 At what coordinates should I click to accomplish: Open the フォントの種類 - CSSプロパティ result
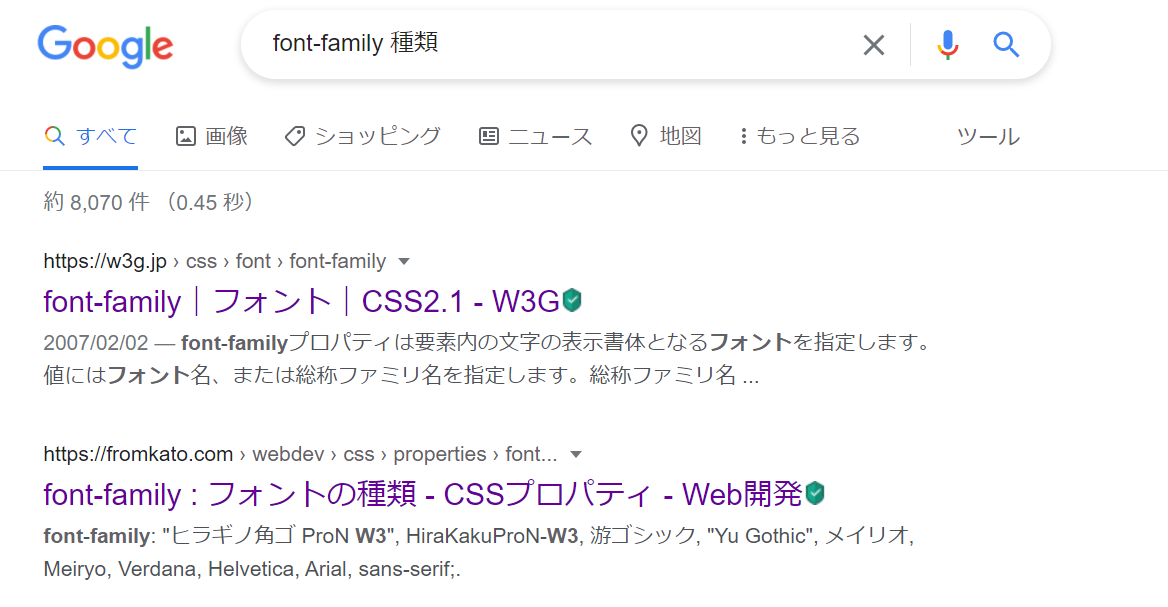422,495
